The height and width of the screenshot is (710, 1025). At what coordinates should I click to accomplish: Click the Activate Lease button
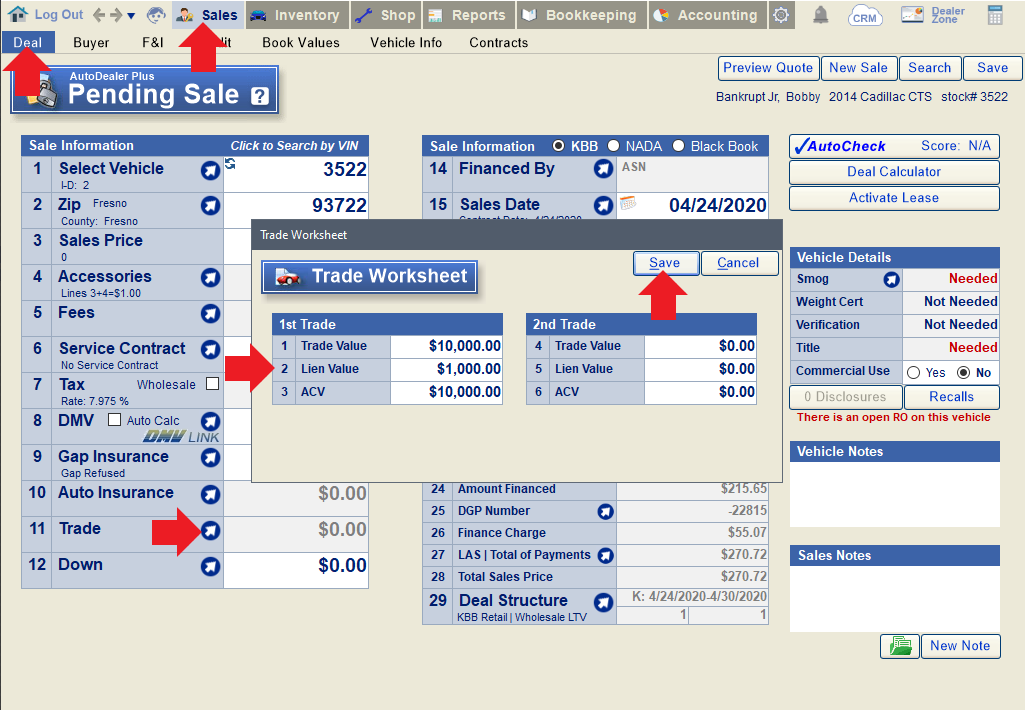point(894,198)
